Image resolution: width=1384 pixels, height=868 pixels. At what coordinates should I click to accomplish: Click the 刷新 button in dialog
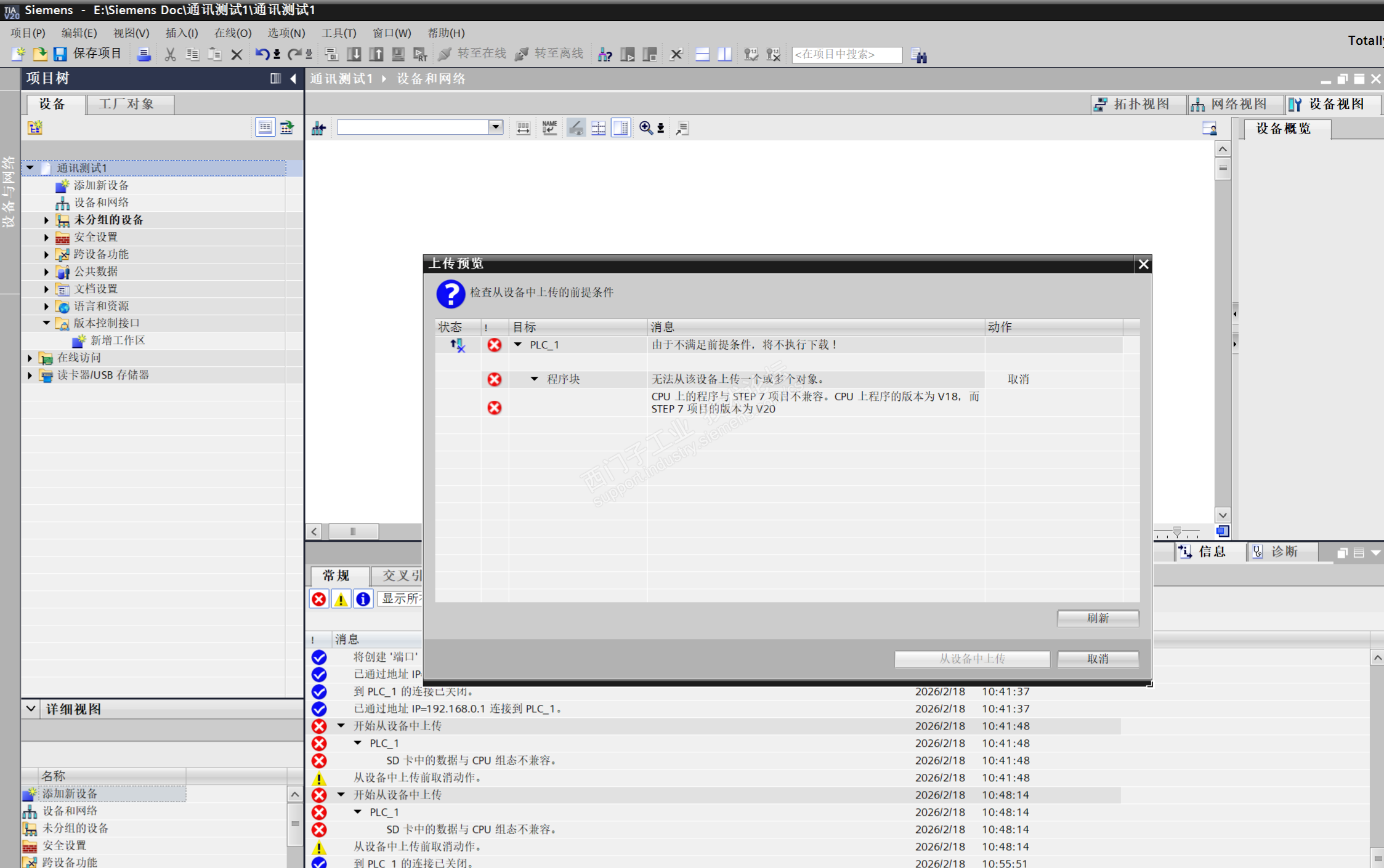[1097, 618]
